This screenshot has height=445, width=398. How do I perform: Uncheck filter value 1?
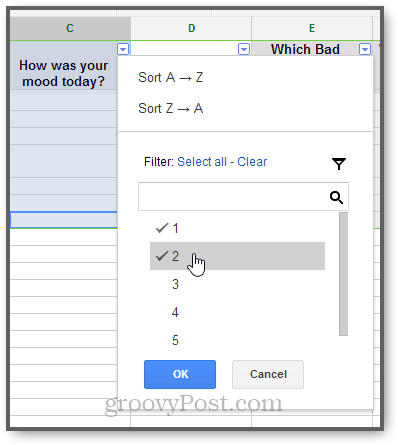coord(237,228)
